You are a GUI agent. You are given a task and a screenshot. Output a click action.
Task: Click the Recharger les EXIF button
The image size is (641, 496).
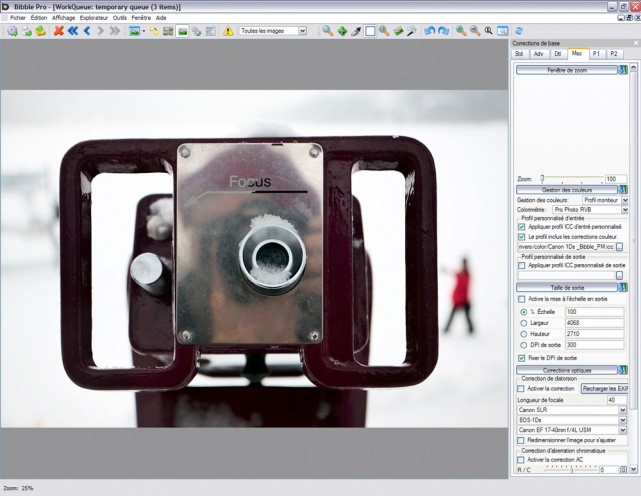[x=605, y=388]
